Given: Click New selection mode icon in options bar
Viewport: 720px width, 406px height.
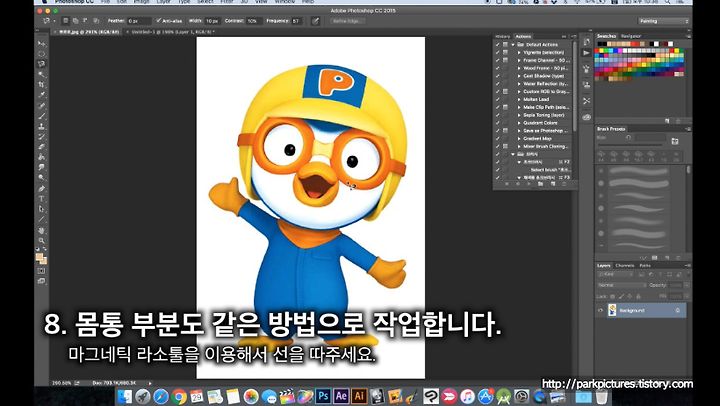Looking at the screenshot, I should click(66, 21).
